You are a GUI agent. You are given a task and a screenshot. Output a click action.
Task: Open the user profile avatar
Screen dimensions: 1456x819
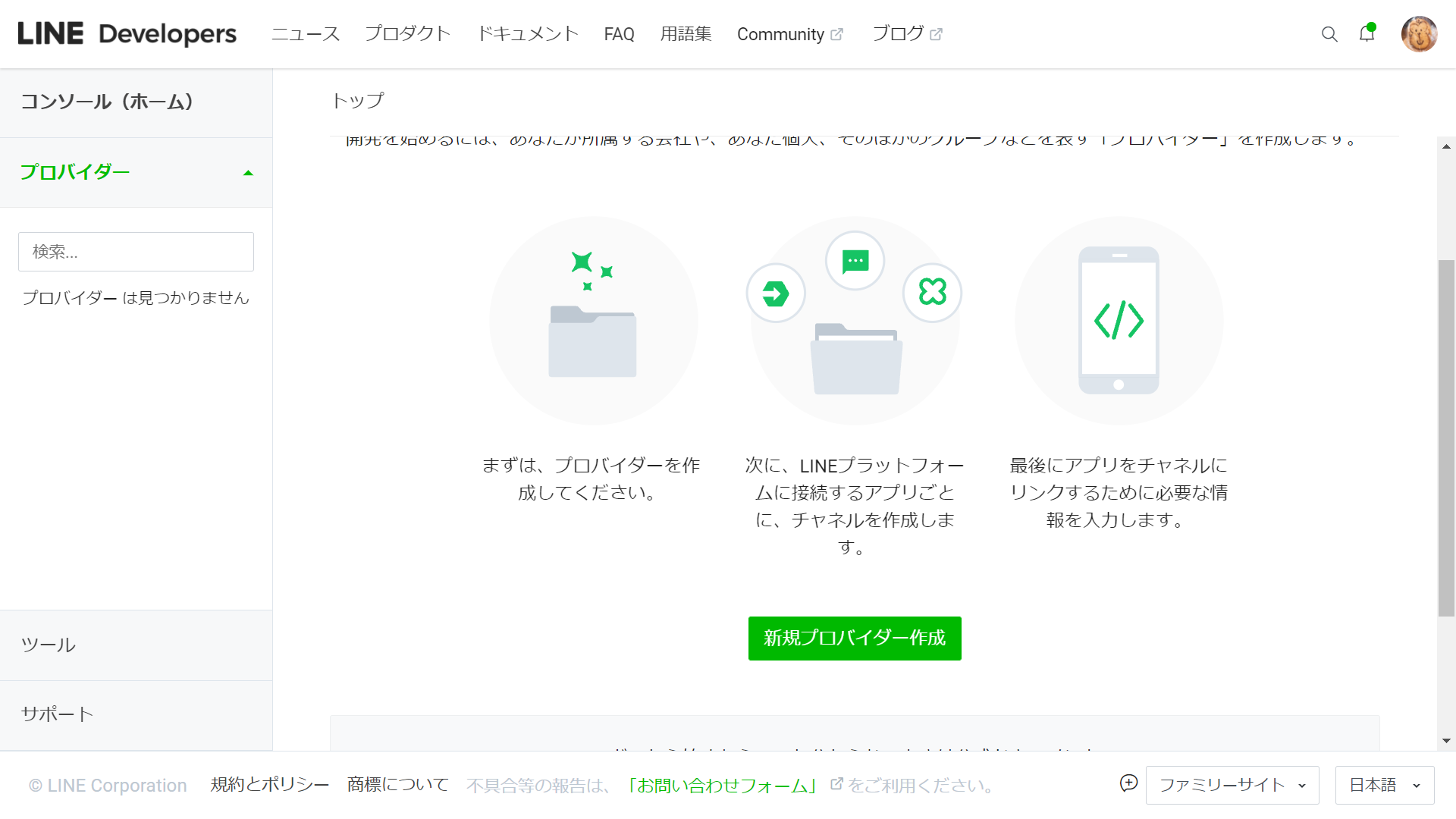1419,34
